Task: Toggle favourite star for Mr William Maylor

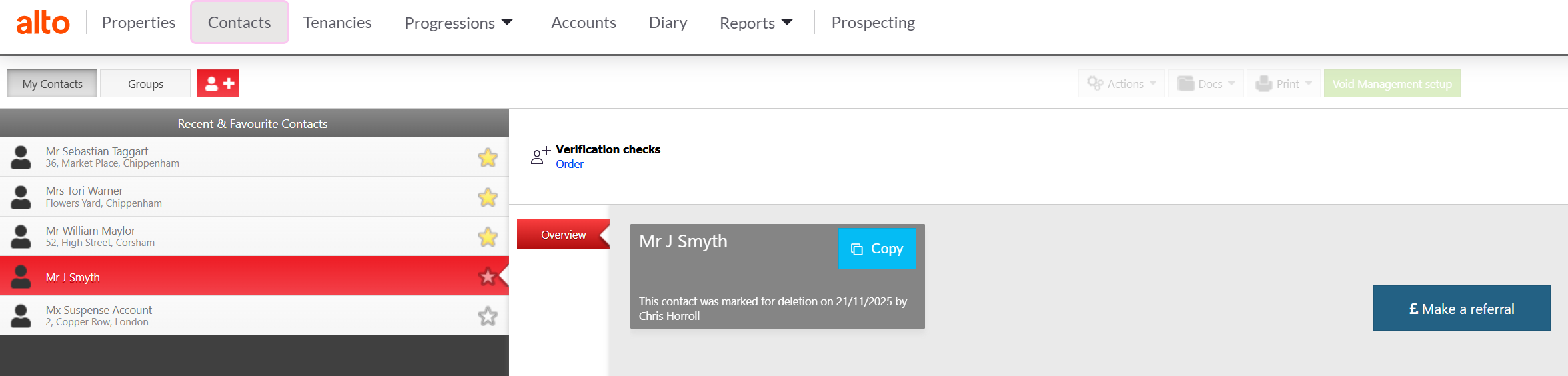Action: coord(488,237)
